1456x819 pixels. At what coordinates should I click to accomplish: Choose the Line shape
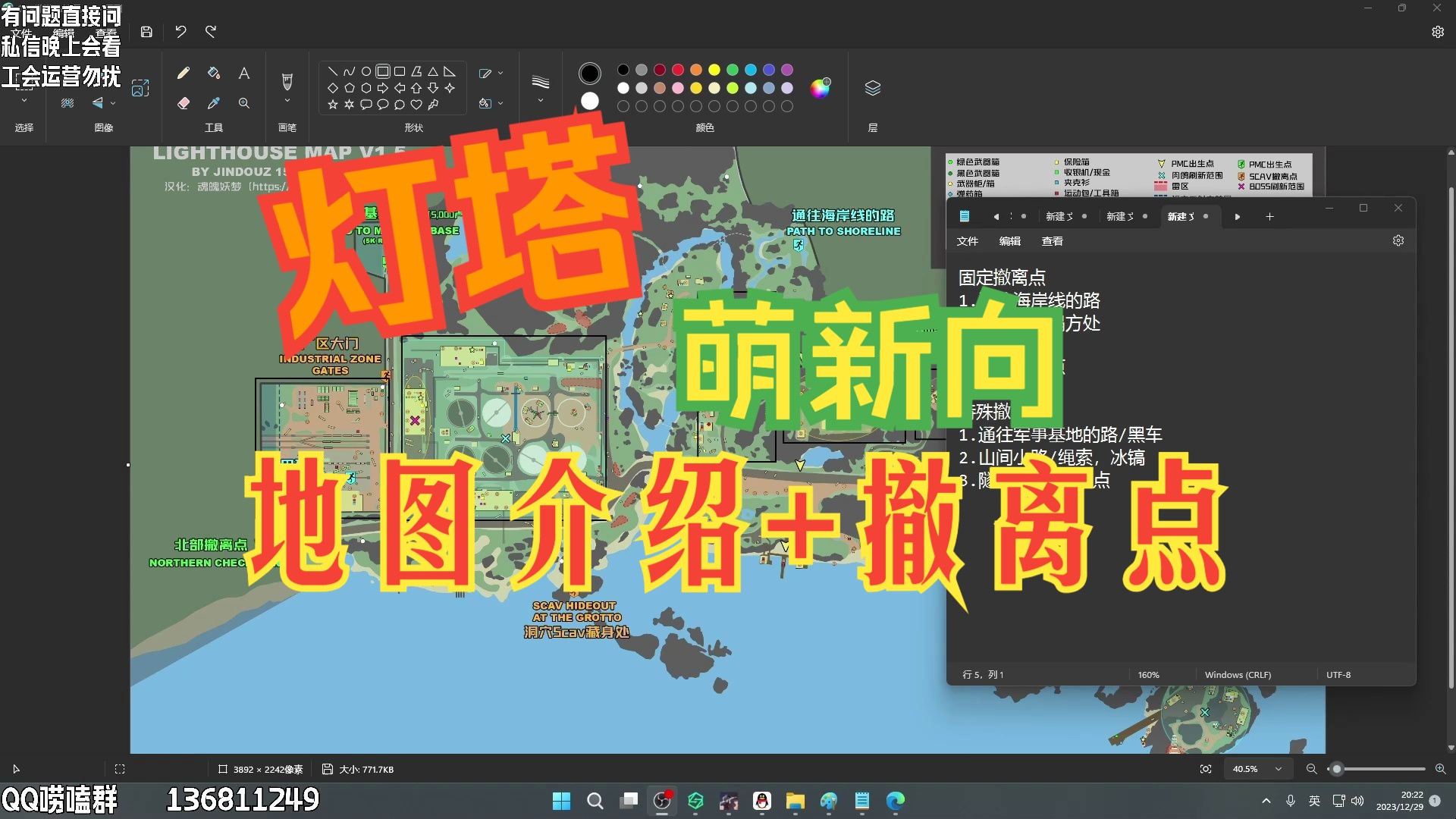pos(332,71)
